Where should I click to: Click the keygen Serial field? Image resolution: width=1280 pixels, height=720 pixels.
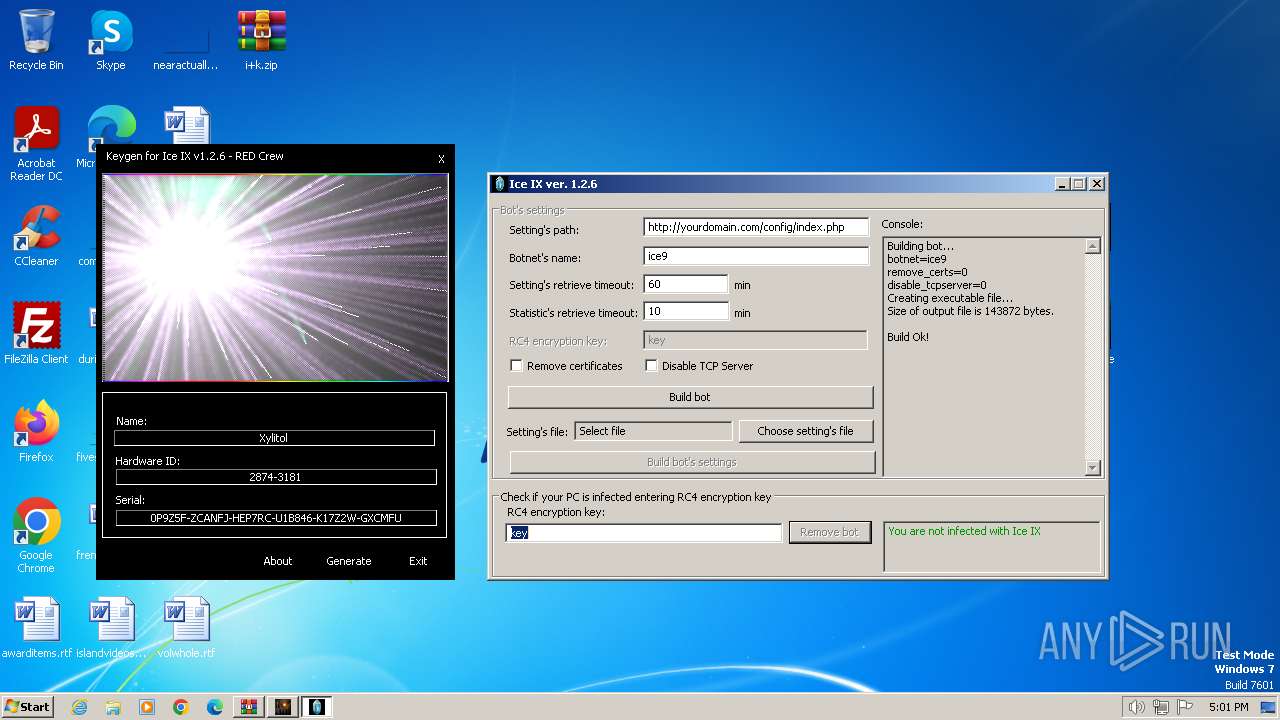pyautogui.click(x=276, y=518)
